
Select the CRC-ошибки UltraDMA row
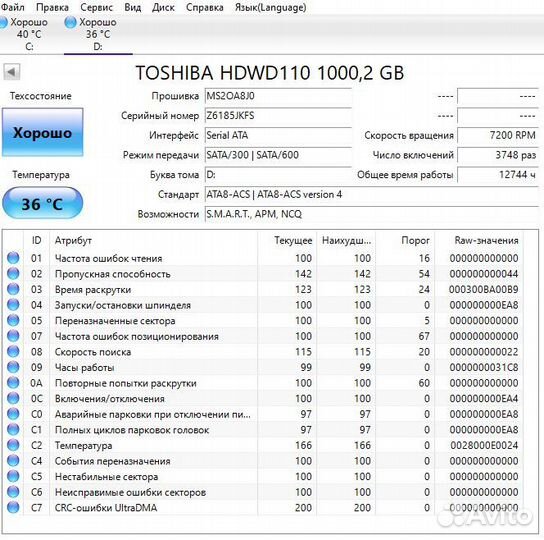pyautogui.click(x=263, y=507)
